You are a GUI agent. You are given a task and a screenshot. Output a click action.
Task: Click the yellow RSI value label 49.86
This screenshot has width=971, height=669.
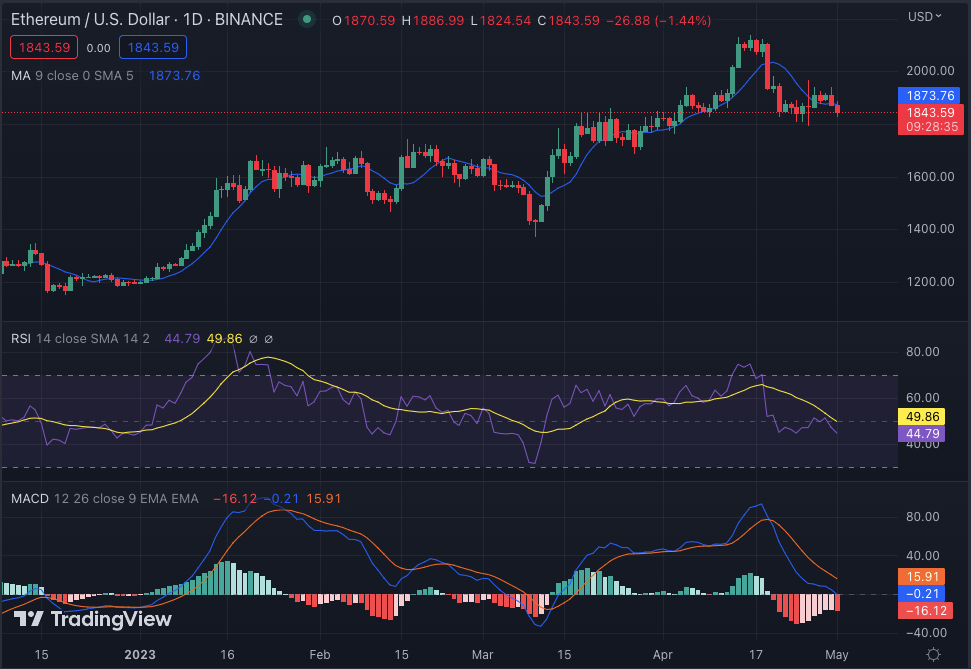click(x=921, y=416)
